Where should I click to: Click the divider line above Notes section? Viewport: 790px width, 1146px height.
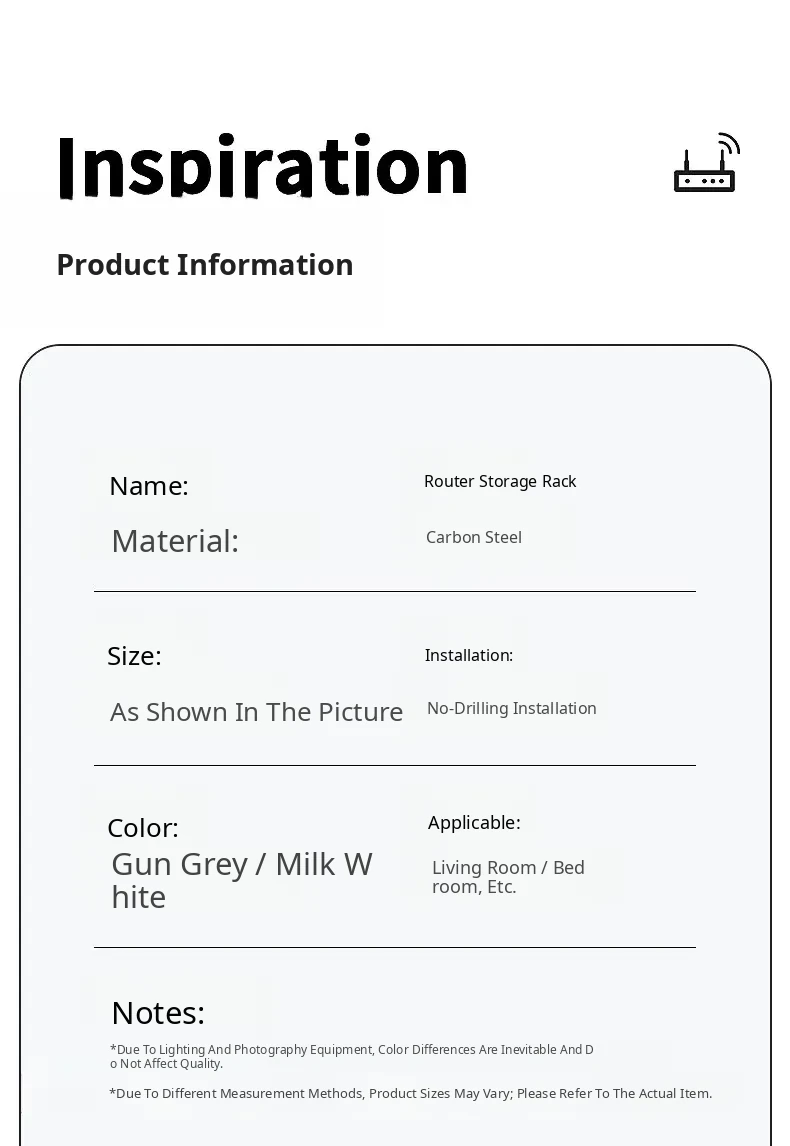pyautogui.click(x=395, y=948)
